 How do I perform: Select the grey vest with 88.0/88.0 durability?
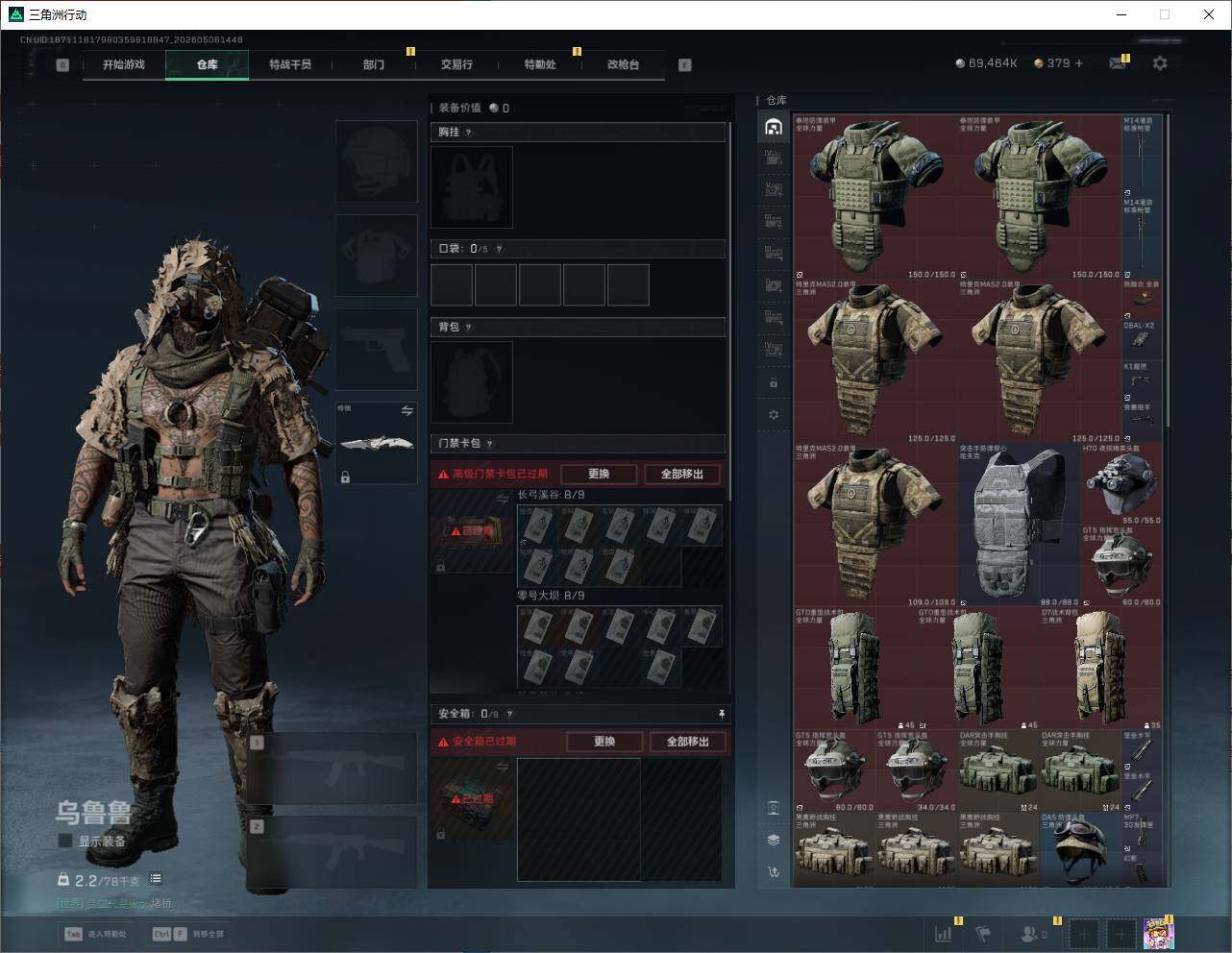1020,525
